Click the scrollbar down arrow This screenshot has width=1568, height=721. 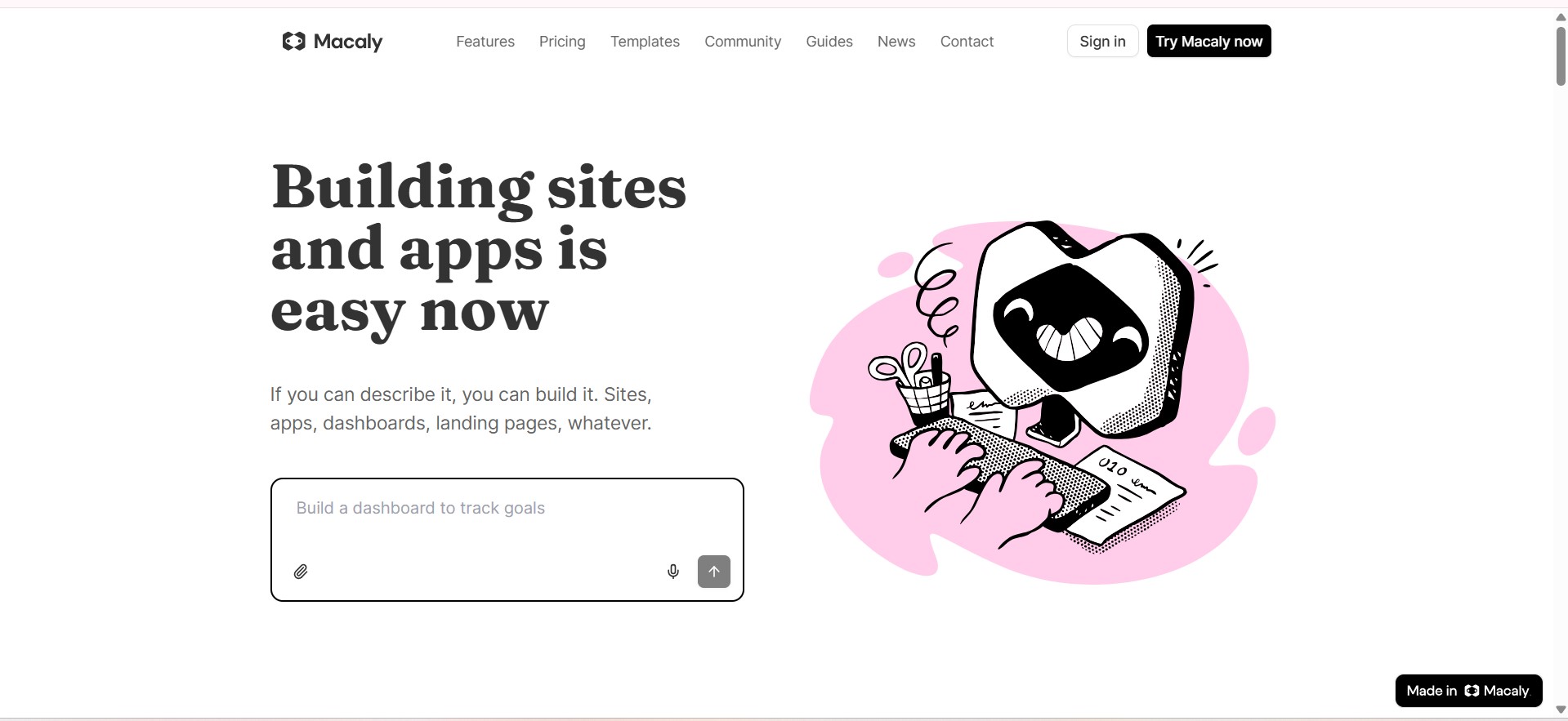coord(1561,710)
